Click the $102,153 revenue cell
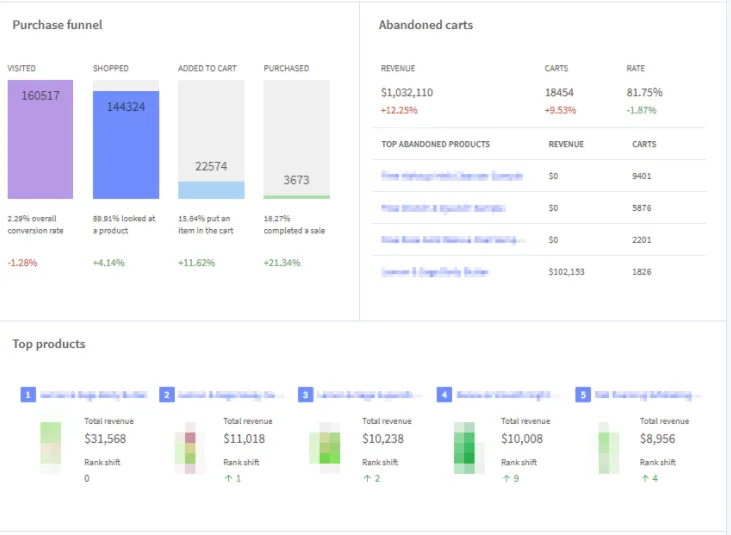The width and height of the screenshot is (731, 535). point(566,272)
